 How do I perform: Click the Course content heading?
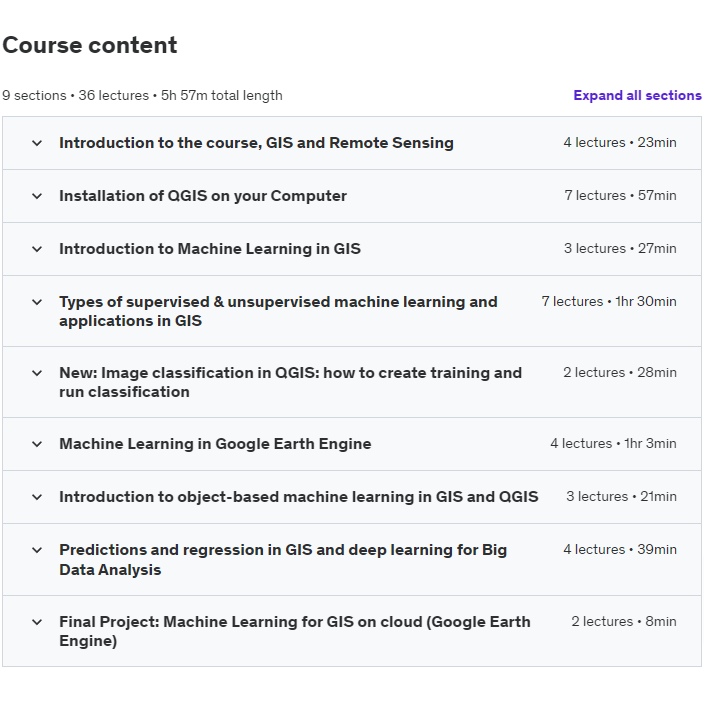[x=90, y=45]
